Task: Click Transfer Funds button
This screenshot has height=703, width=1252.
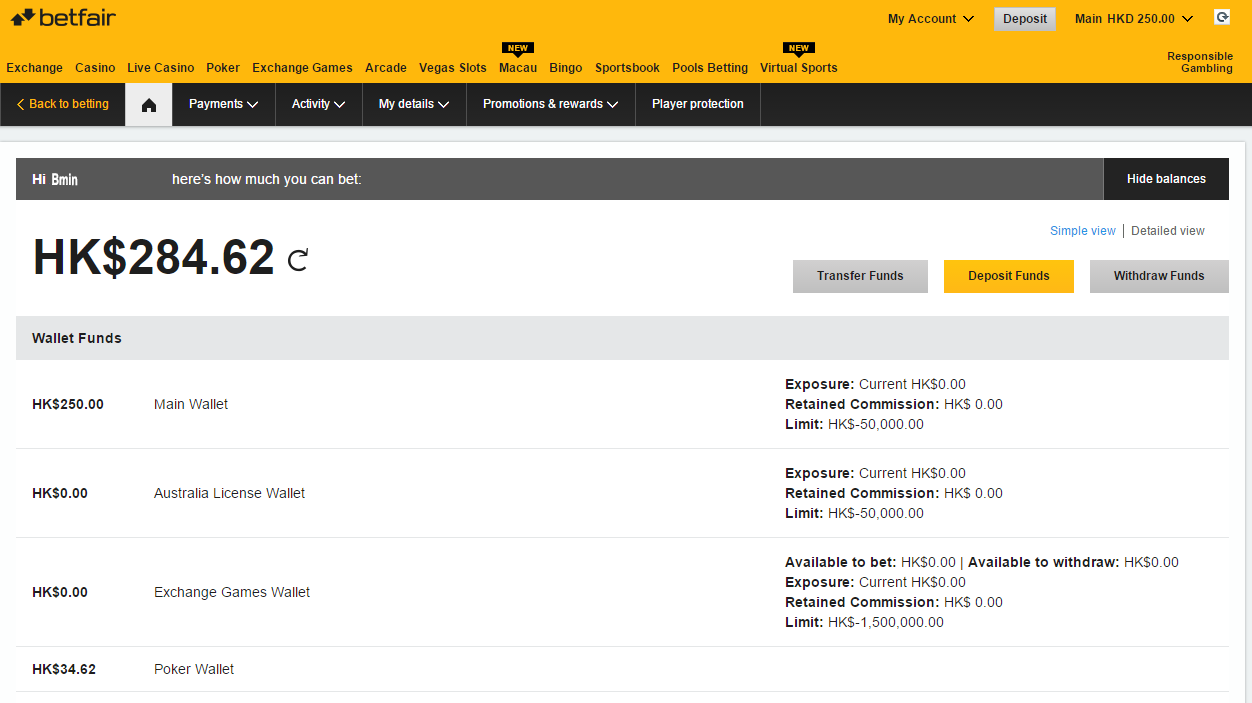Action: pos(860,276)
